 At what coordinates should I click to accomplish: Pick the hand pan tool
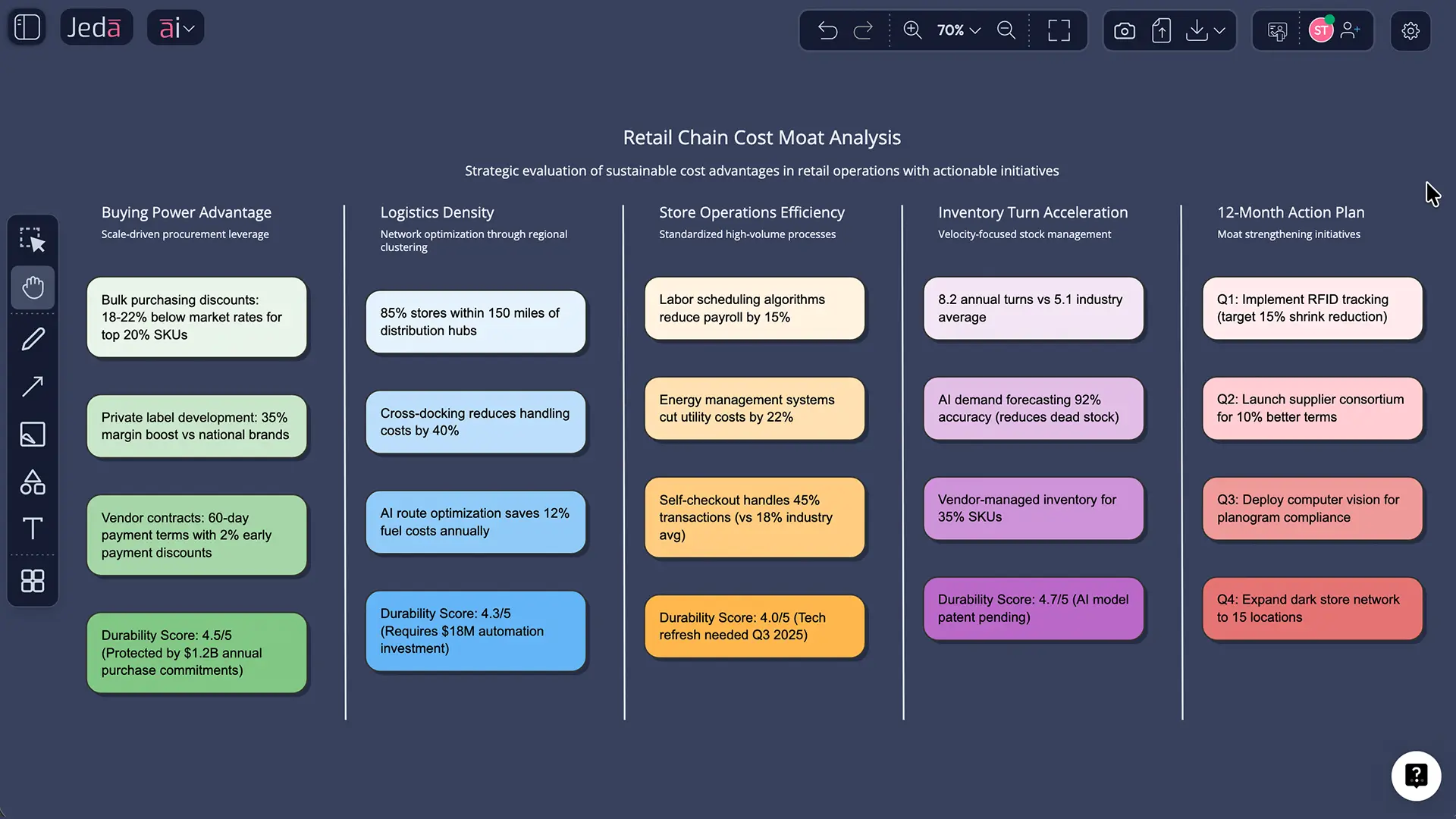(x=33, y=288)
